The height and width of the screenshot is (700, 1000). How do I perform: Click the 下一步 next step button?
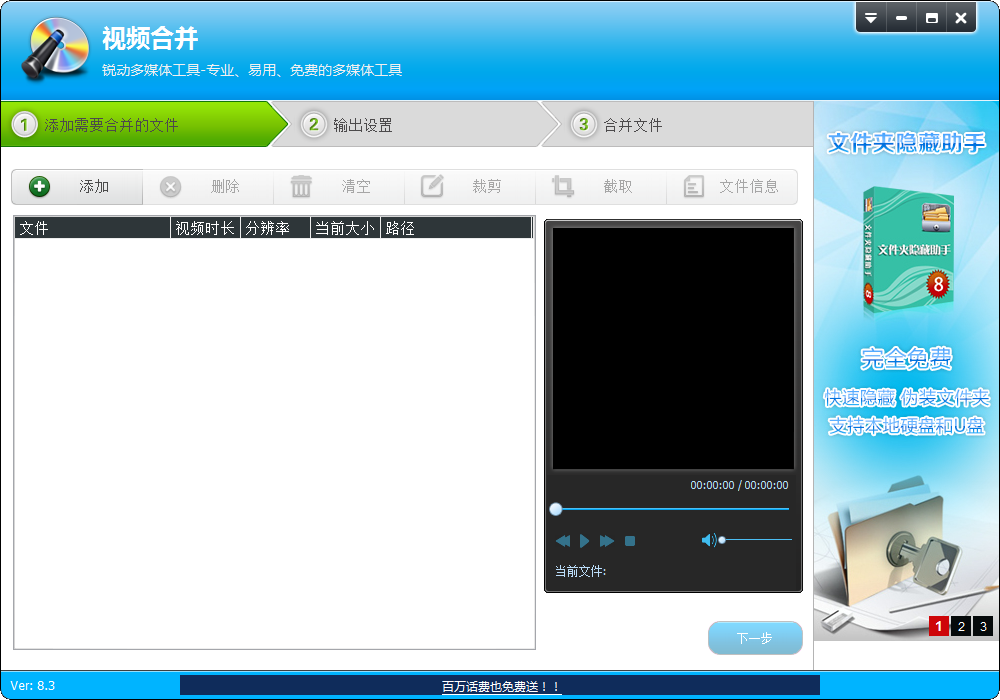click(x=755, y=638)
